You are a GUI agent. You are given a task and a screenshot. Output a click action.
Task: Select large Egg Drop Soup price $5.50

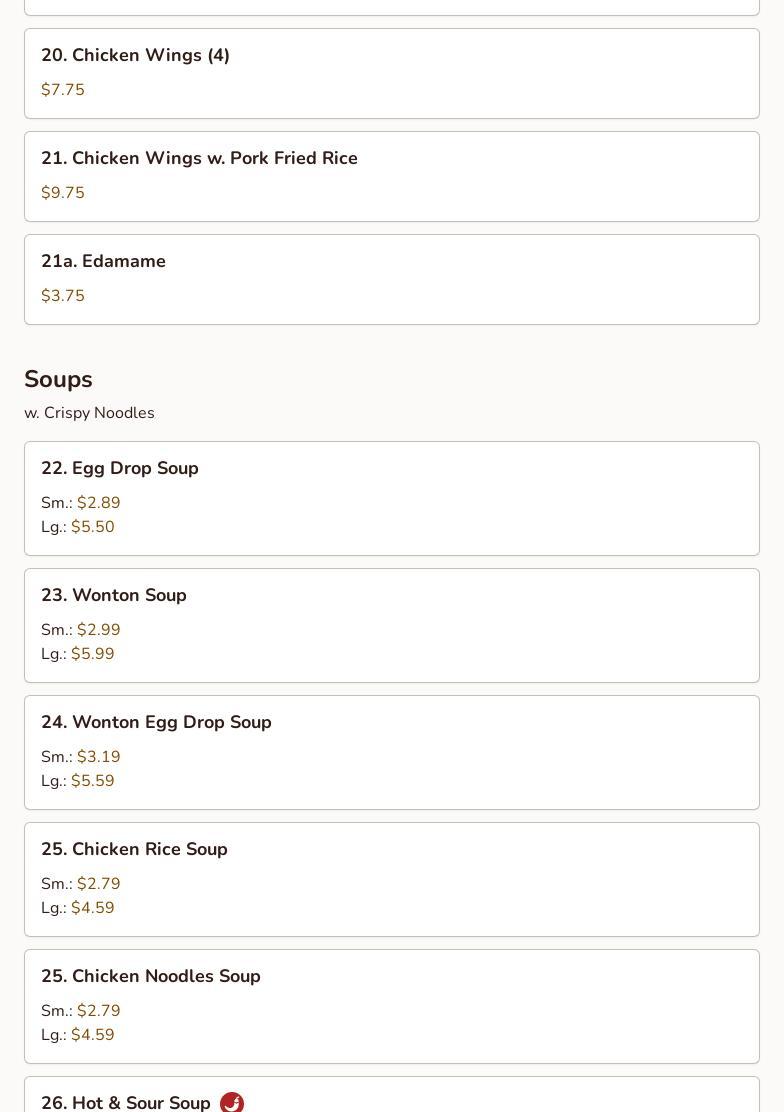click(x=92, y=527)
